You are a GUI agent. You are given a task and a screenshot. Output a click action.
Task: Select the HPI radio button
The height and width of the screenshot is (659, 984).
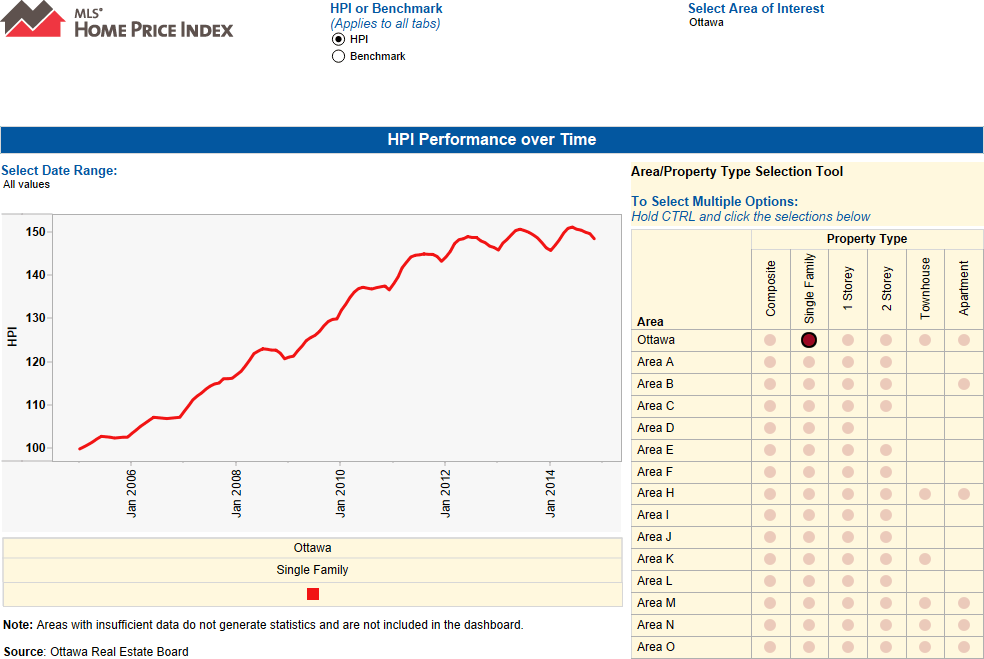(338, 39)
